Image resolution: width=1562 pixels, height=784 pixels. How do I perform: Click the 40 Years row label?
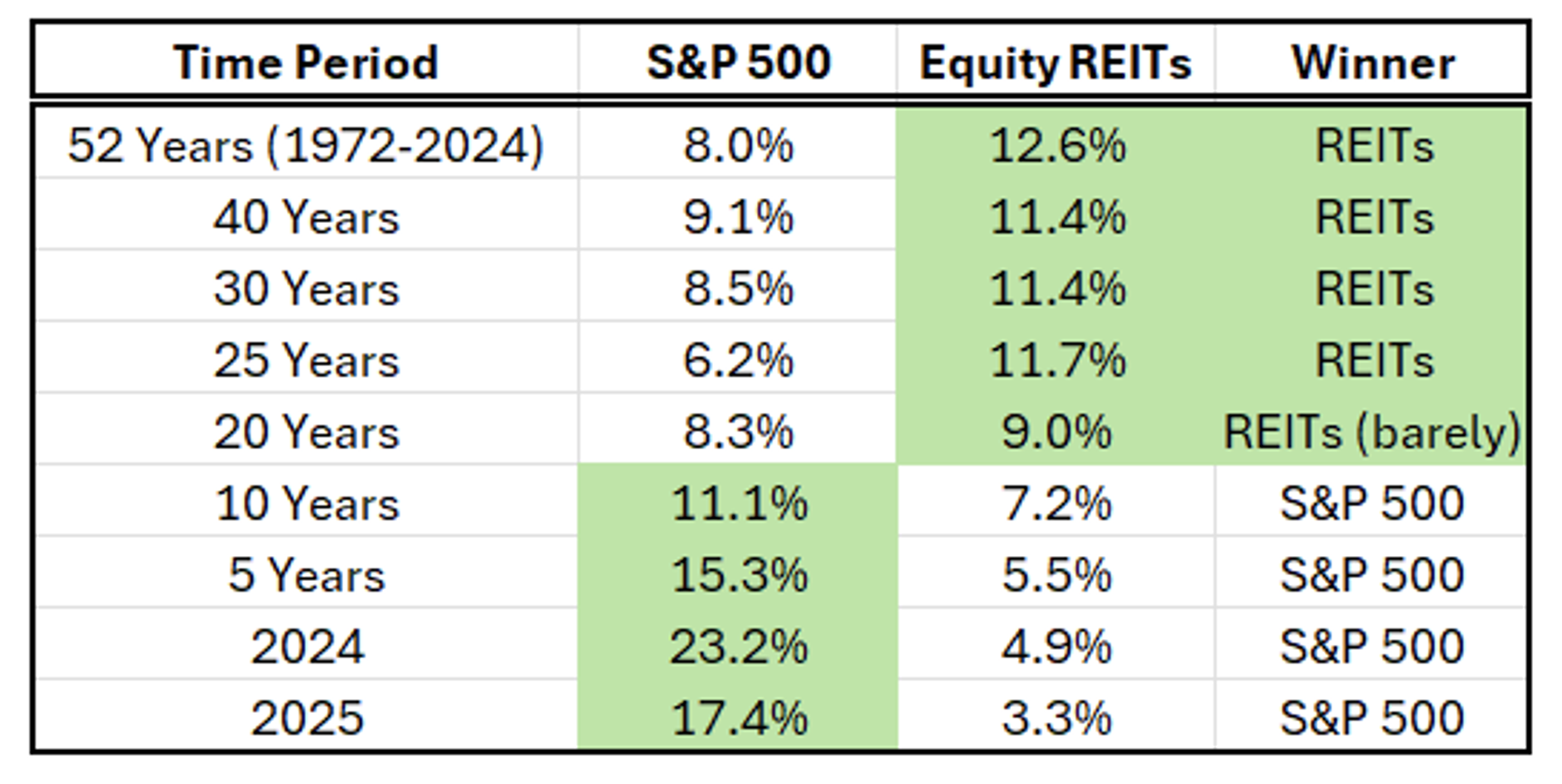pyautogui.click(x=306, y=217)
